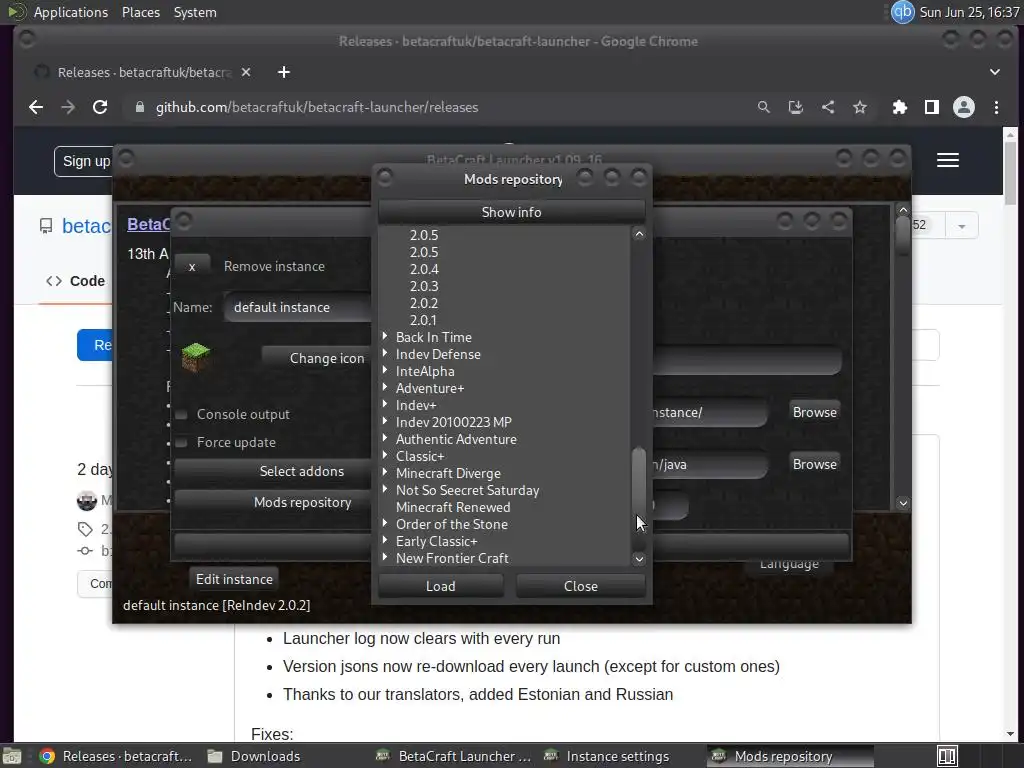1024x768 pixels.
Task: Click the share icon in address bar
Action: point(827,107)
